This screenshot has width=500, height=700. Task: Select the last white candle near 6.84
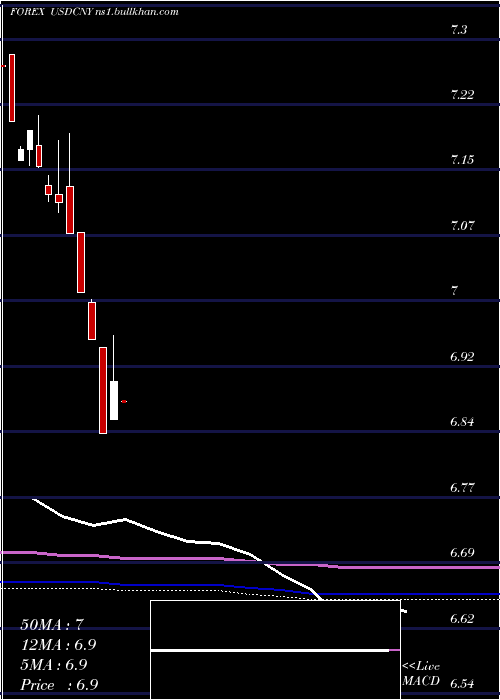point(114,400)
